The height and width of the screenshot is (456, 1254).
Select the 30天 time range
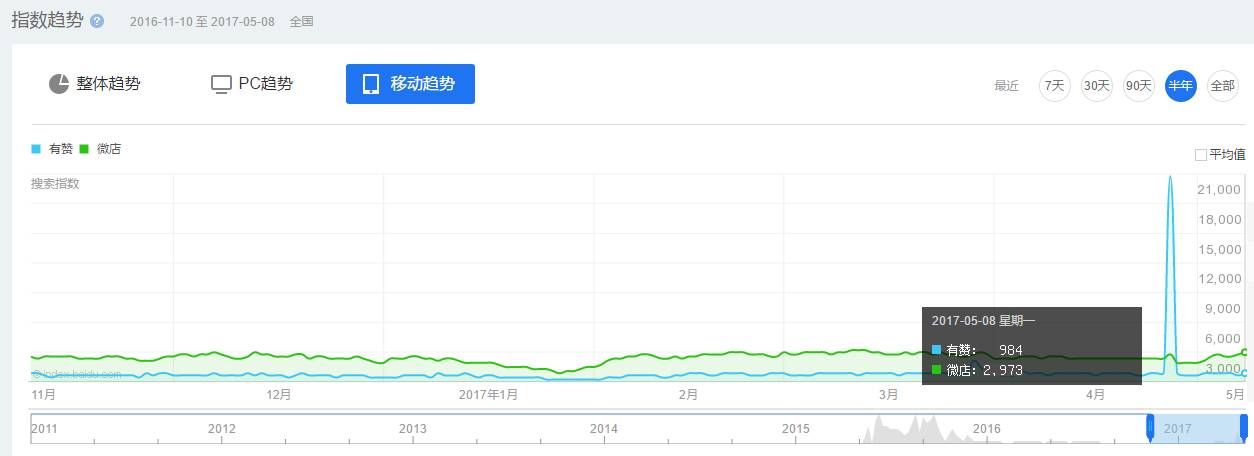(x=1097, y=86)
